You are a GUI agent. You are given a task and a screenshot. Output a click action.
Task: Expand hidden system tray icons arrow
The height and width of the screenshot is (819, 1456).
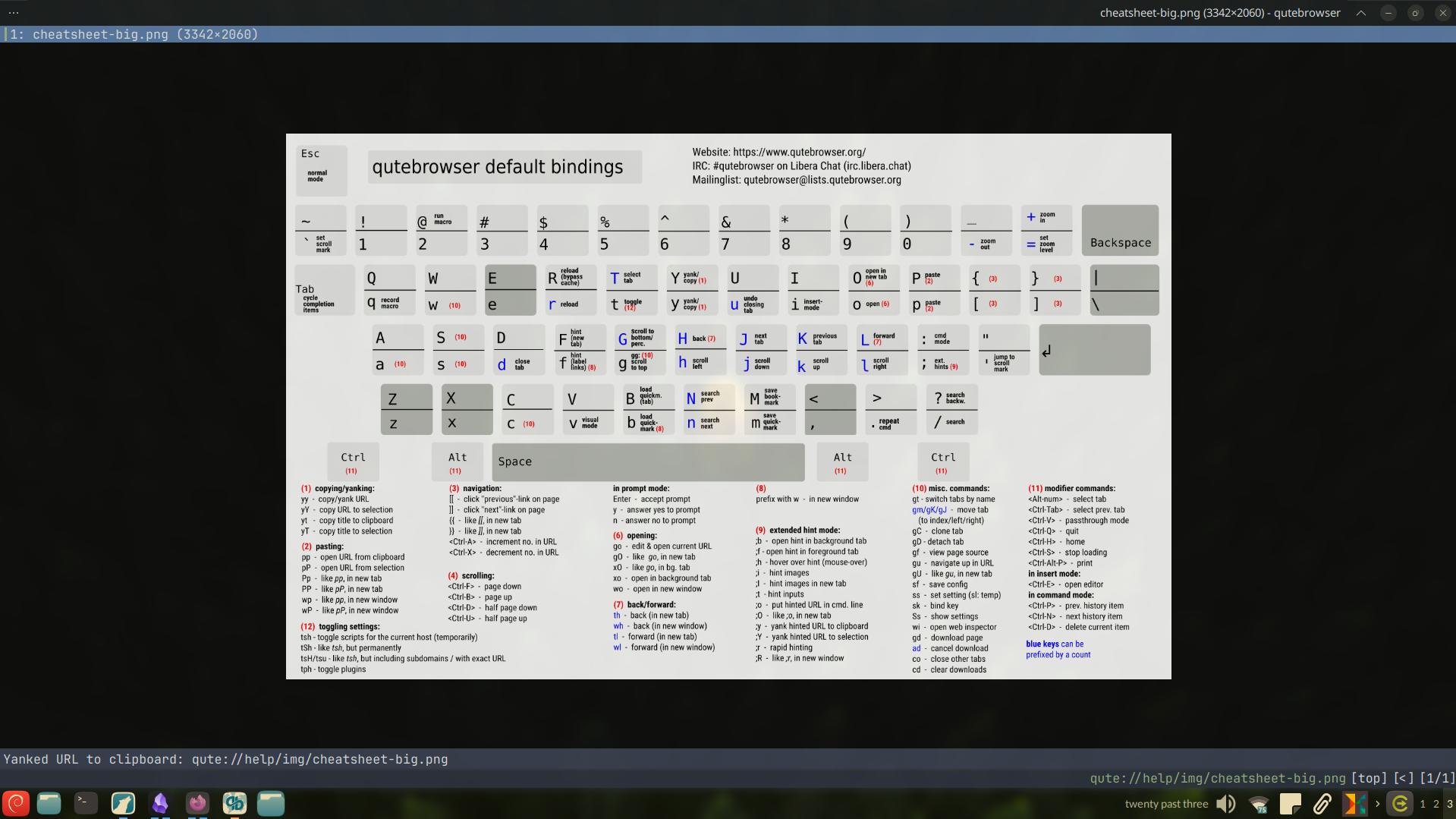coord(1377,804)
